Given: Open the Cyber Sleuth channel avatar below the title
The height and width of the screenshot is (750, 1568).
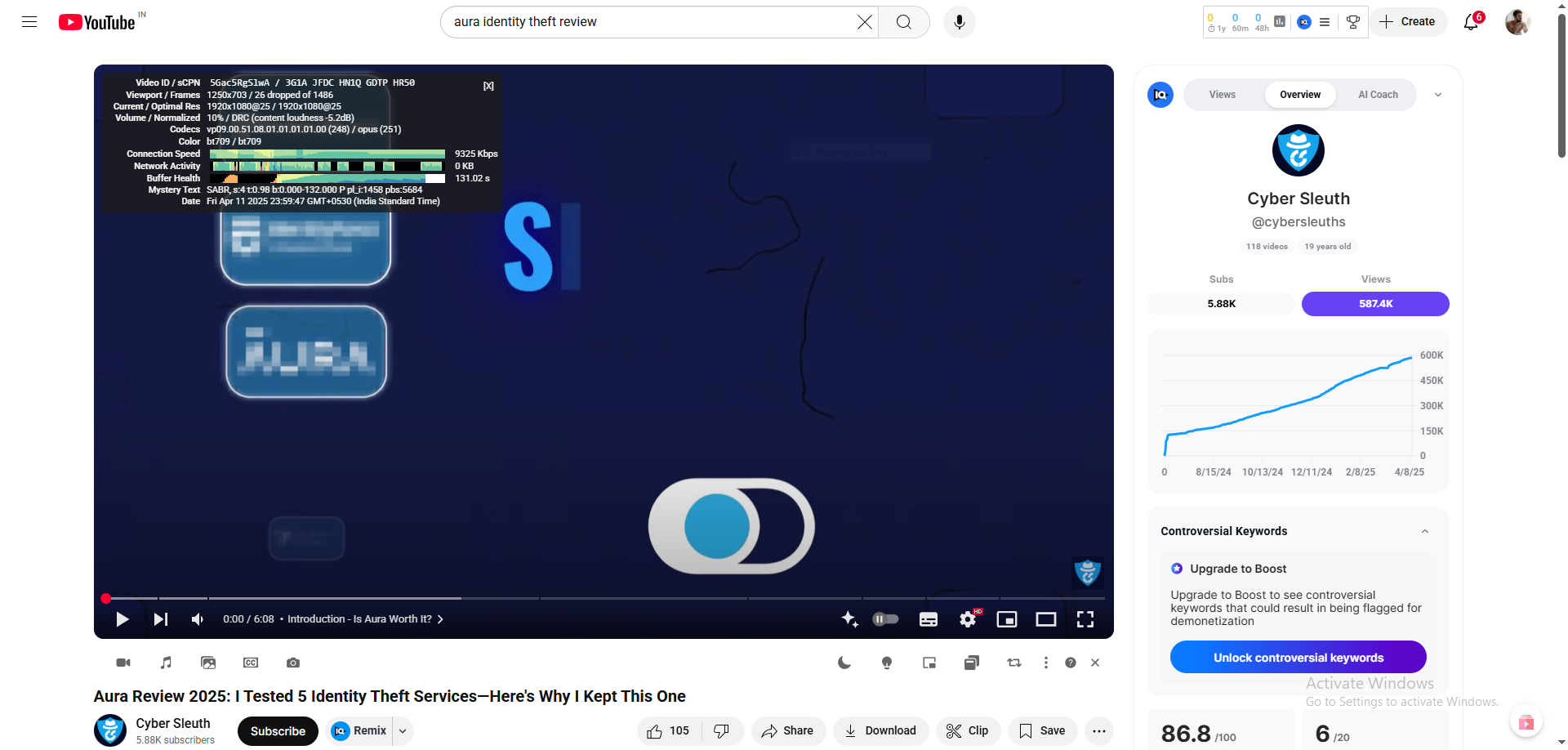Looking at the screenshot, I should click(110, 730).
